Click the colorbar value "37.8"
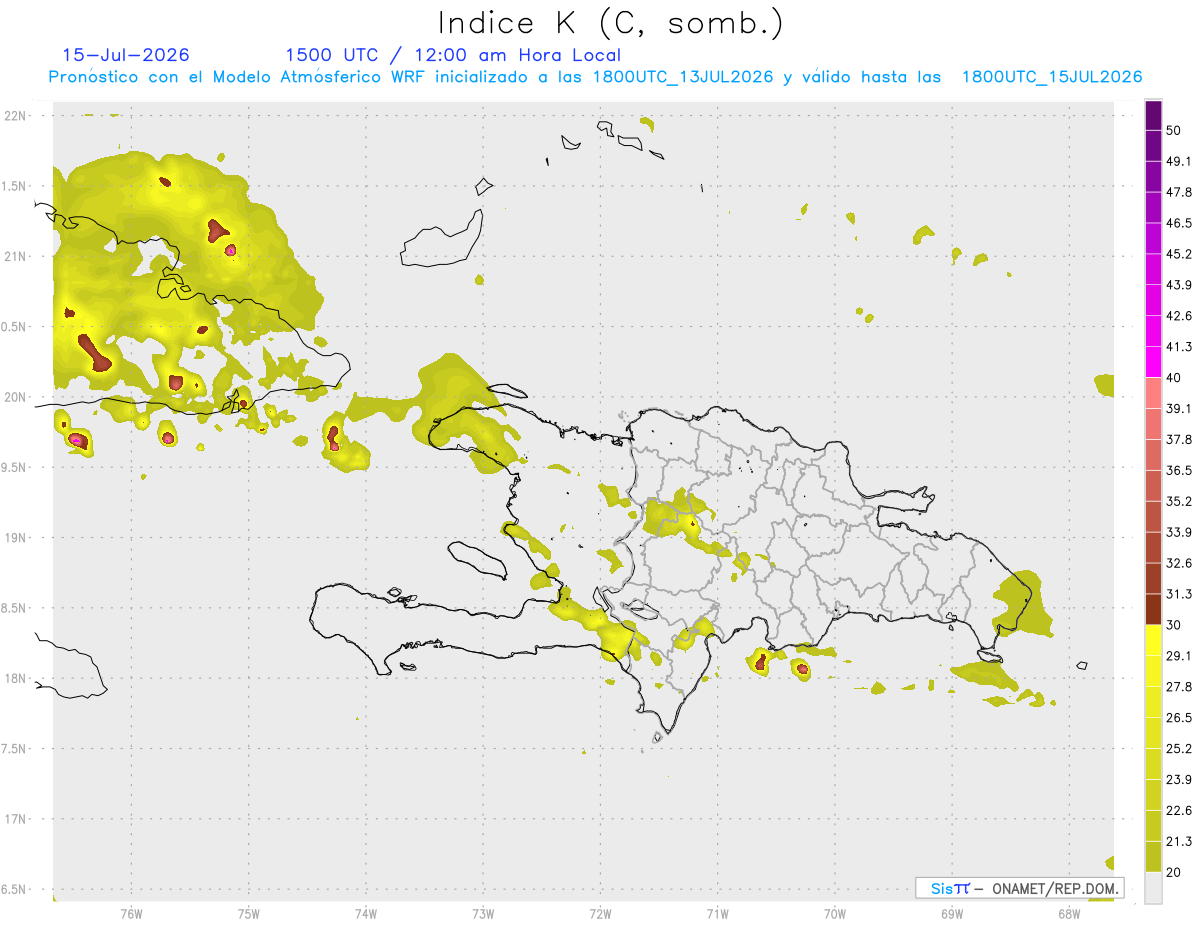 pos(1179,440)
